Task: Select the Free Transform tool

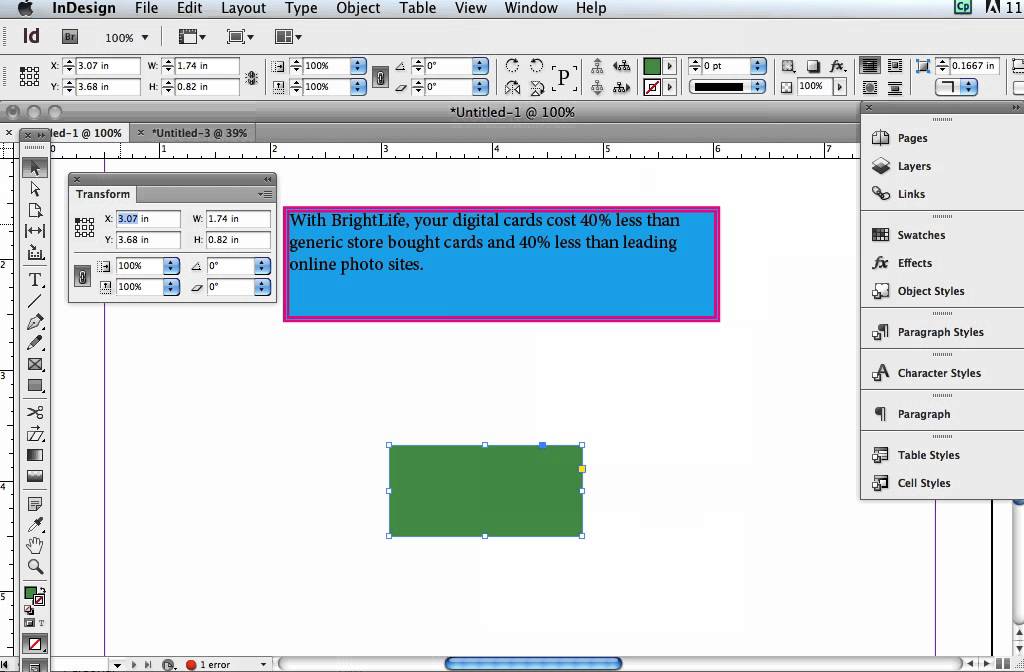Action: pyautogui.click(x=35, y=434)
